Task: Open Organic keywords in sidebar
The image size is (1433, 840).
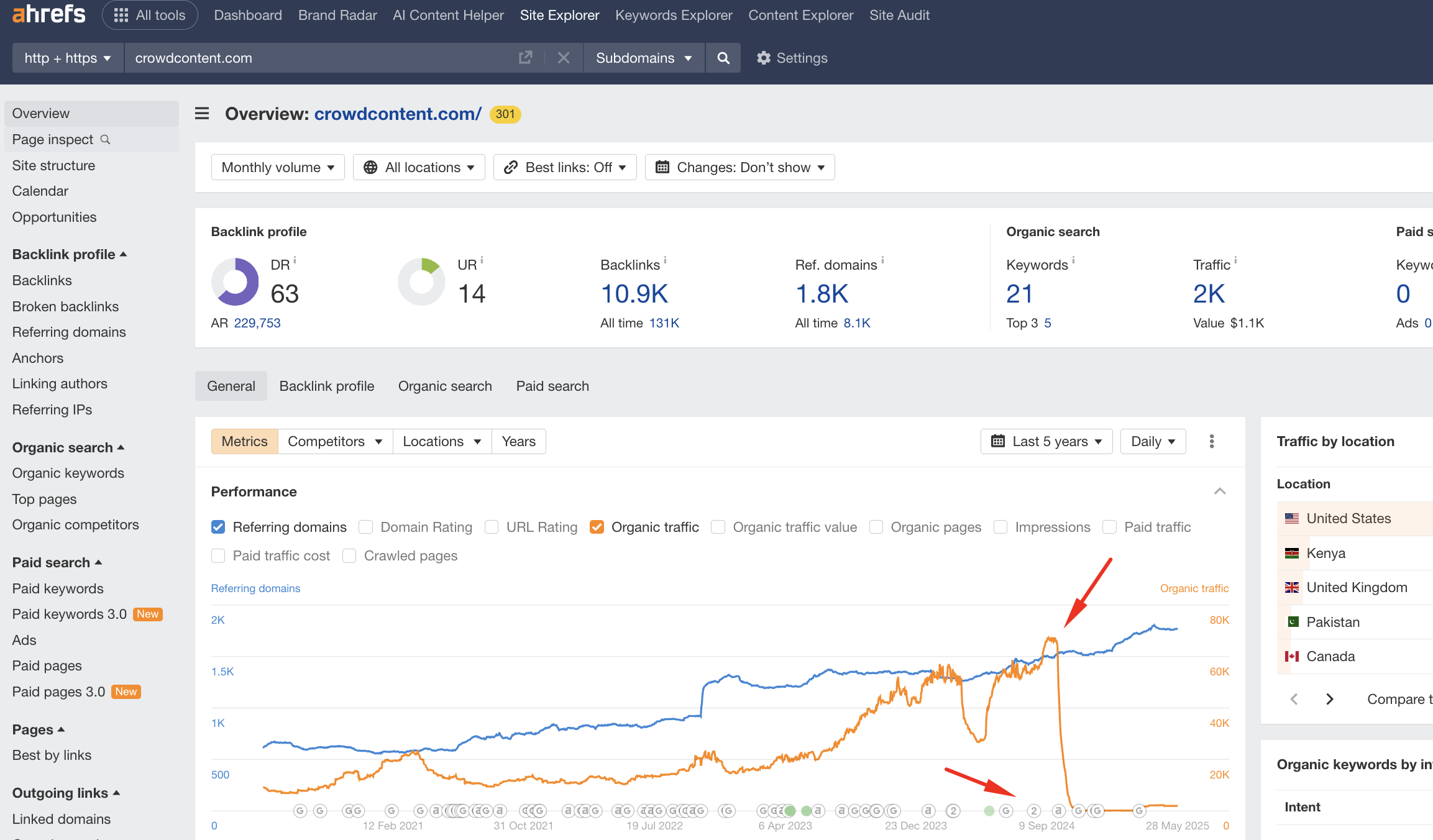Action: point(68,473)
